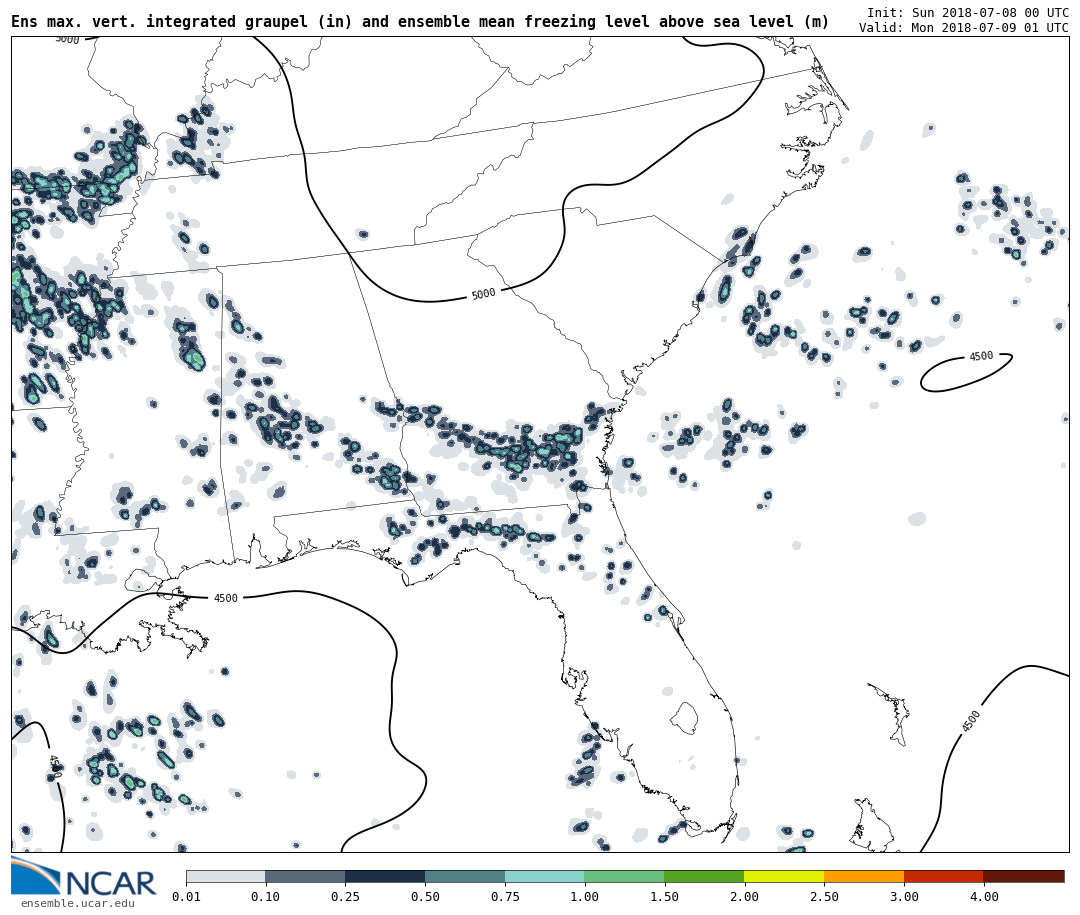Select the slate gray 0.10–0.25 colorbar swatch
The height and width of the screenshot is (915, 1080).
305,877
